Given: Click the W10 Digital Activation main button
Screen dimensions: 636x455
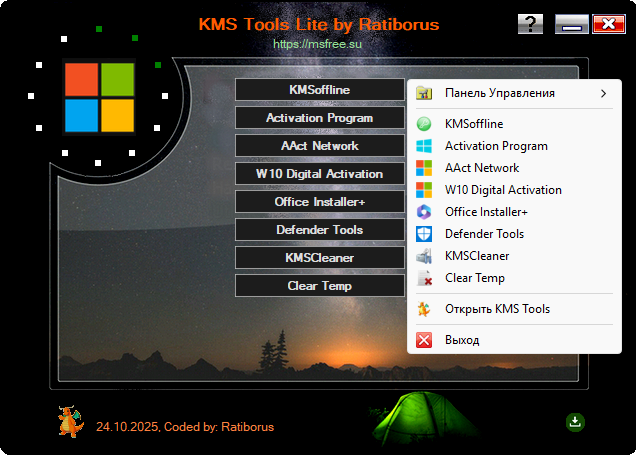Looking at the screenshot, I should (x=320, y=174).
